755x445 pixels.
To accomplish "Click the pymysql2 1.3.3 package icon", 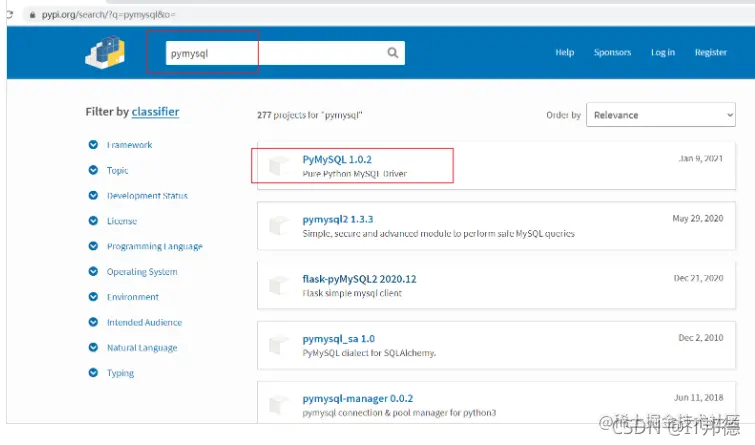I will tap(279, 225).
